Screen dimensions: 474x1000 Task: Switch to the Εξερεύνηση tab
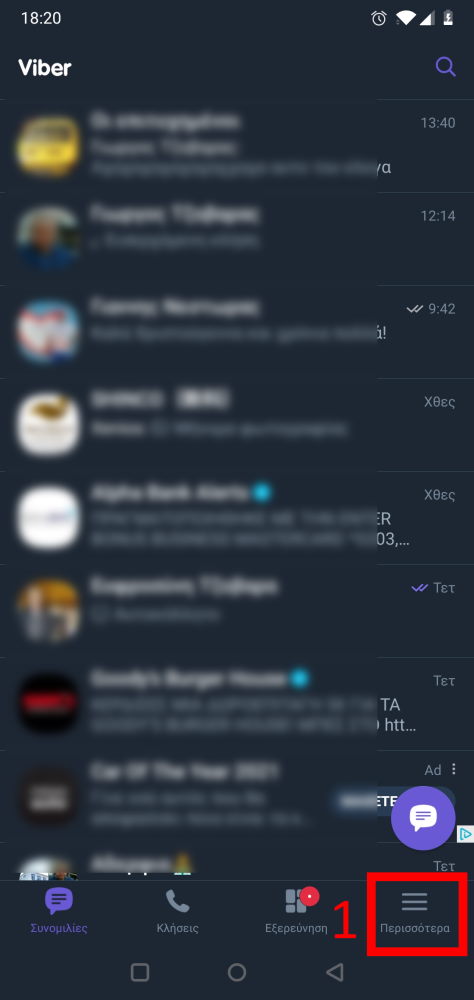click(x=296, y=911)
